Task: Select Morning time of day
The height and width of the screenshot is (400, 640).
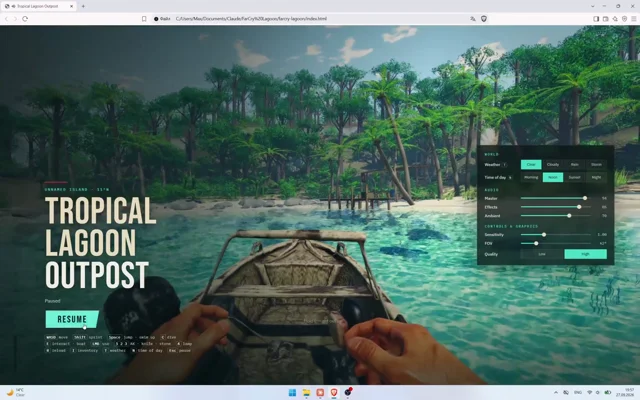Action: click(531, 177)
